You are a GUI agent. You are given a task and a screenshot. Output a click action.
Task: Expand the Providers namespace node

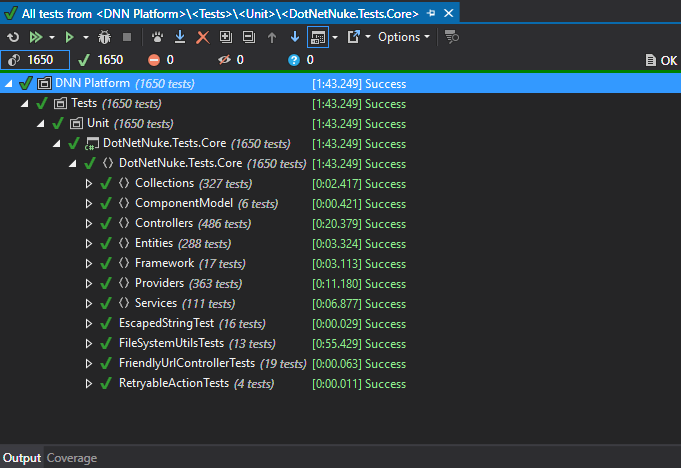pos(89,283)
